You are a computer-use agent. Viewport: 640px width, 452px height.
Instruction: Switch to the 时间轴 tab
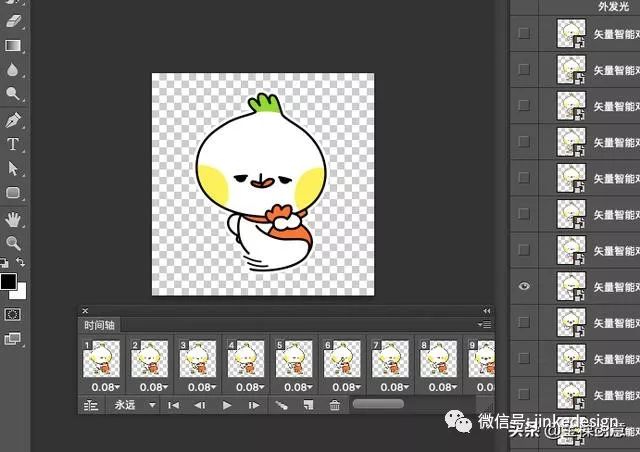99,325
